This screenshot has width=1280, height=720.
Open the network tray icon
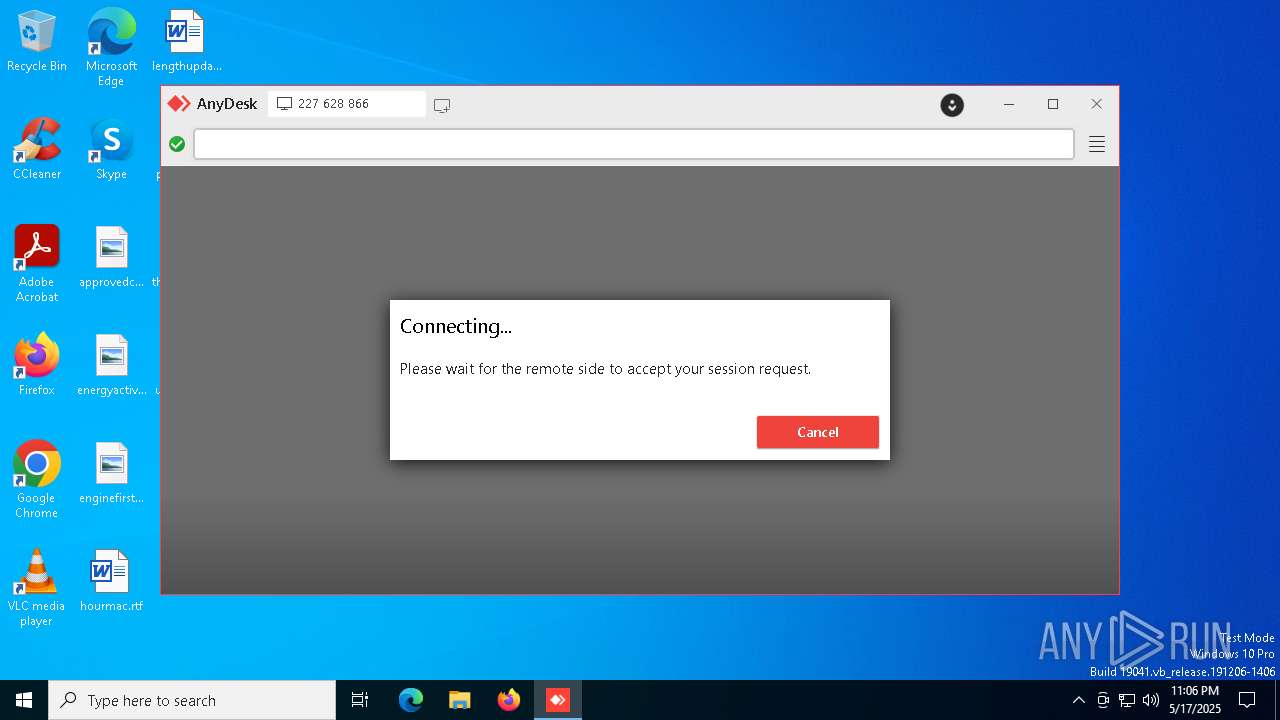tap(1127, 700)
